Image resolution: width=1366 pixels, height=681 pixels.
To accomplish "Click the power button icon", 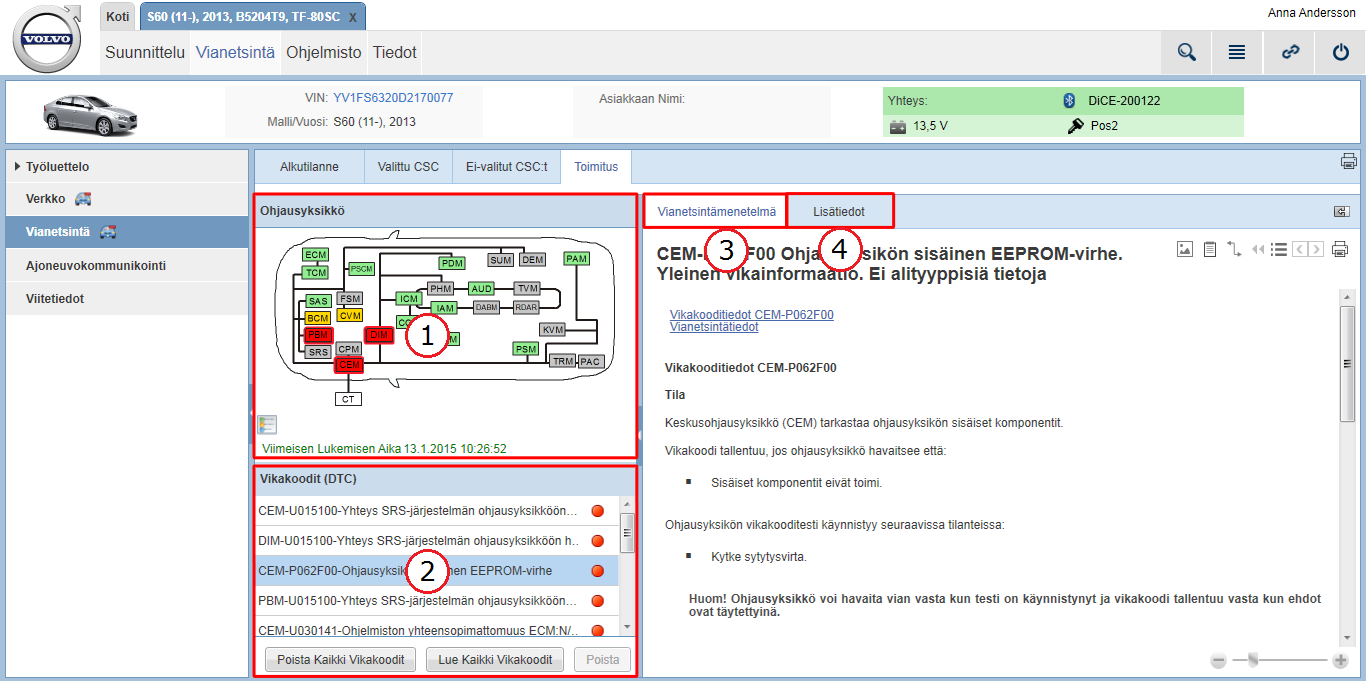I will 1341,53.
